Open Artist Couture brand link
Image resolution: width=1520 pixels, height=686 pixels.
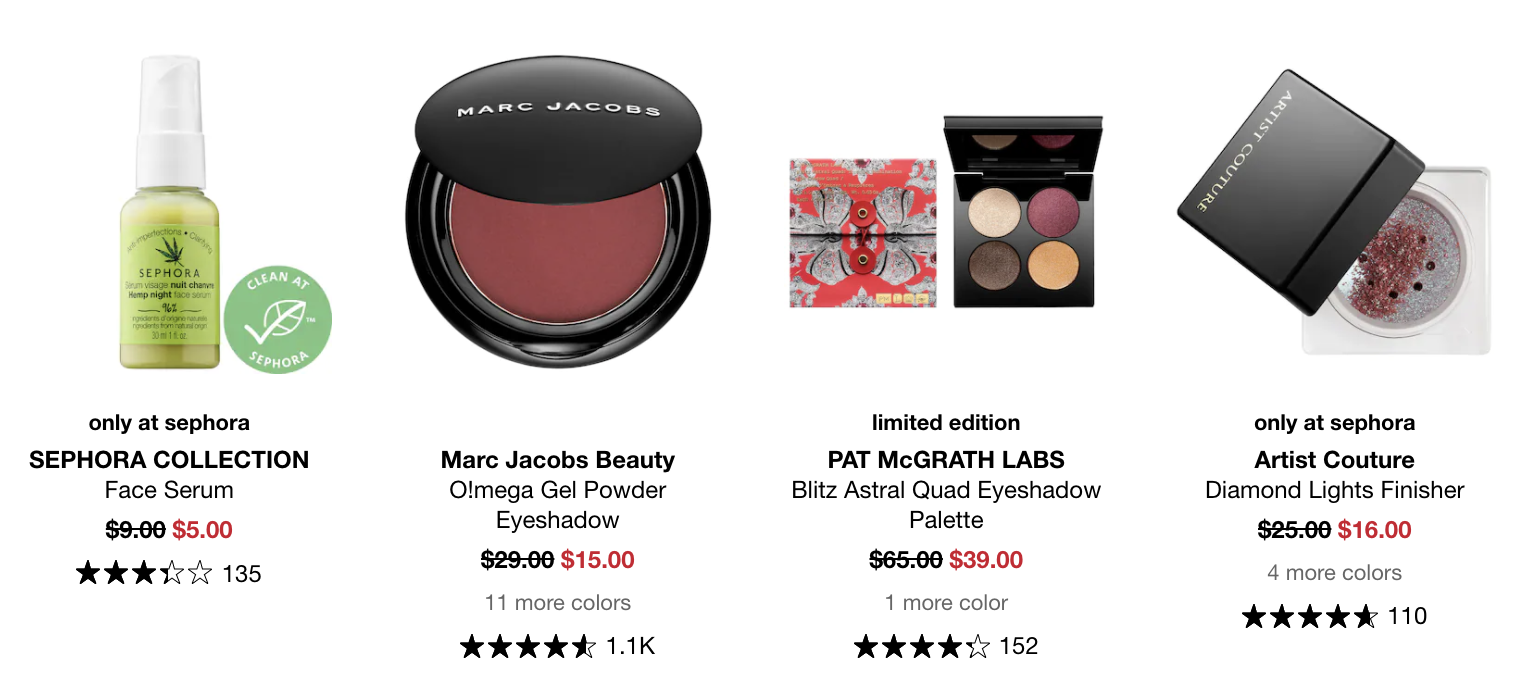tap(1334, 460)
